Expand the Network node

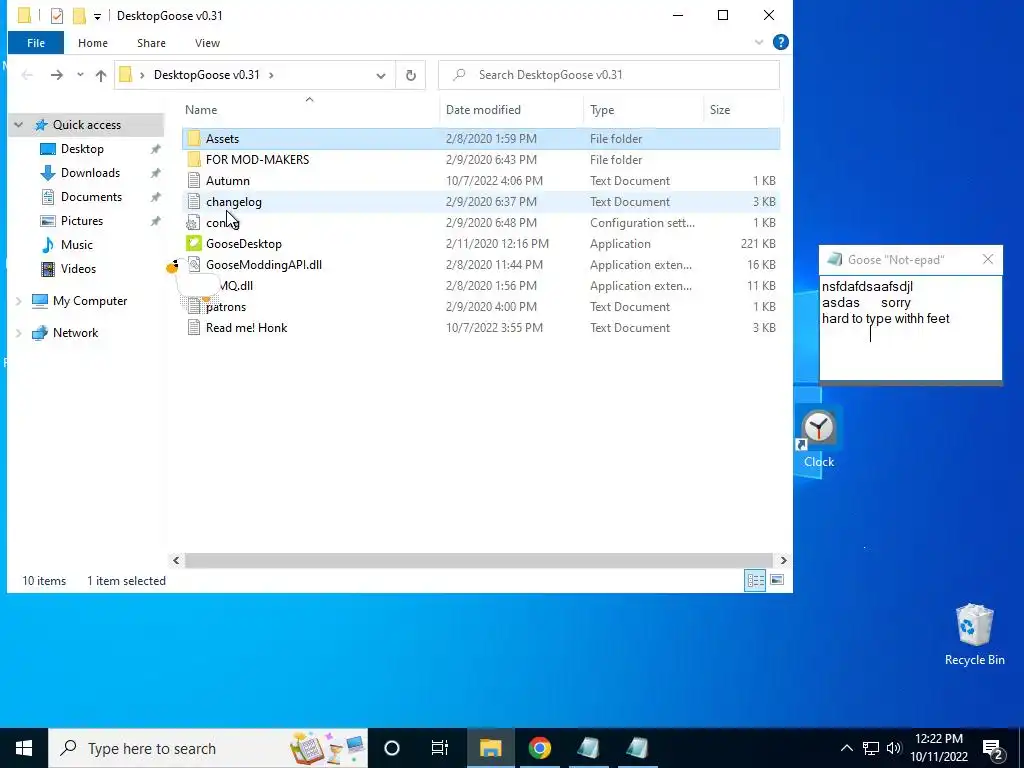(19, 333)
